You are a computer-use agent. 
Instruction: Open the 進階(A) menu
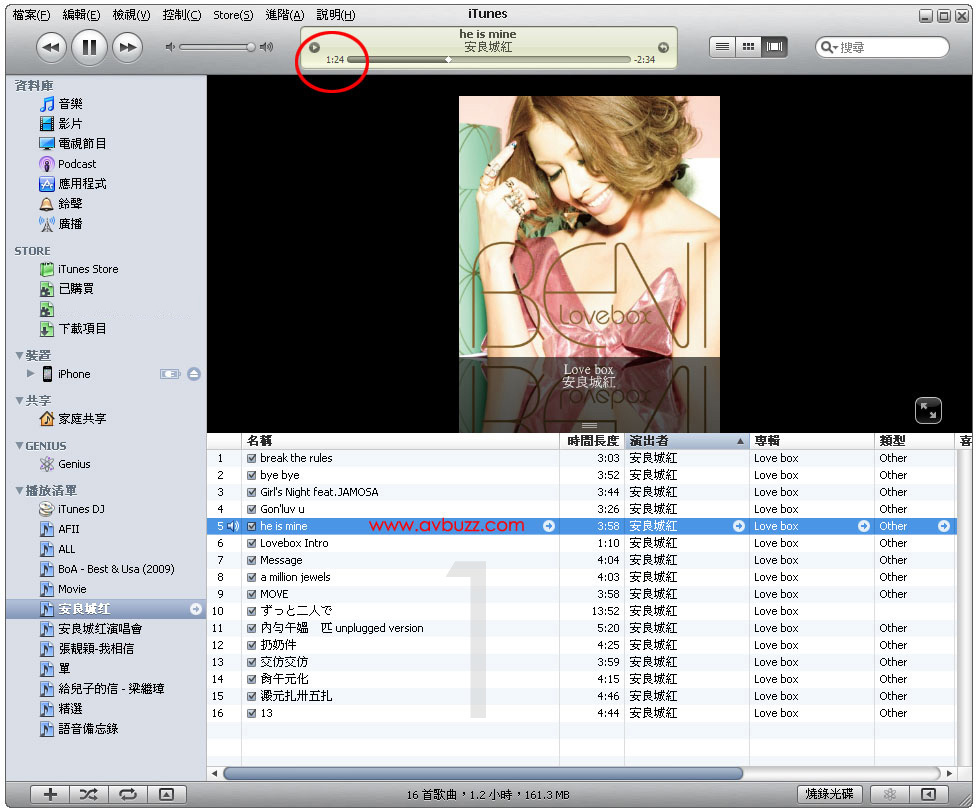tap(285, 15)
